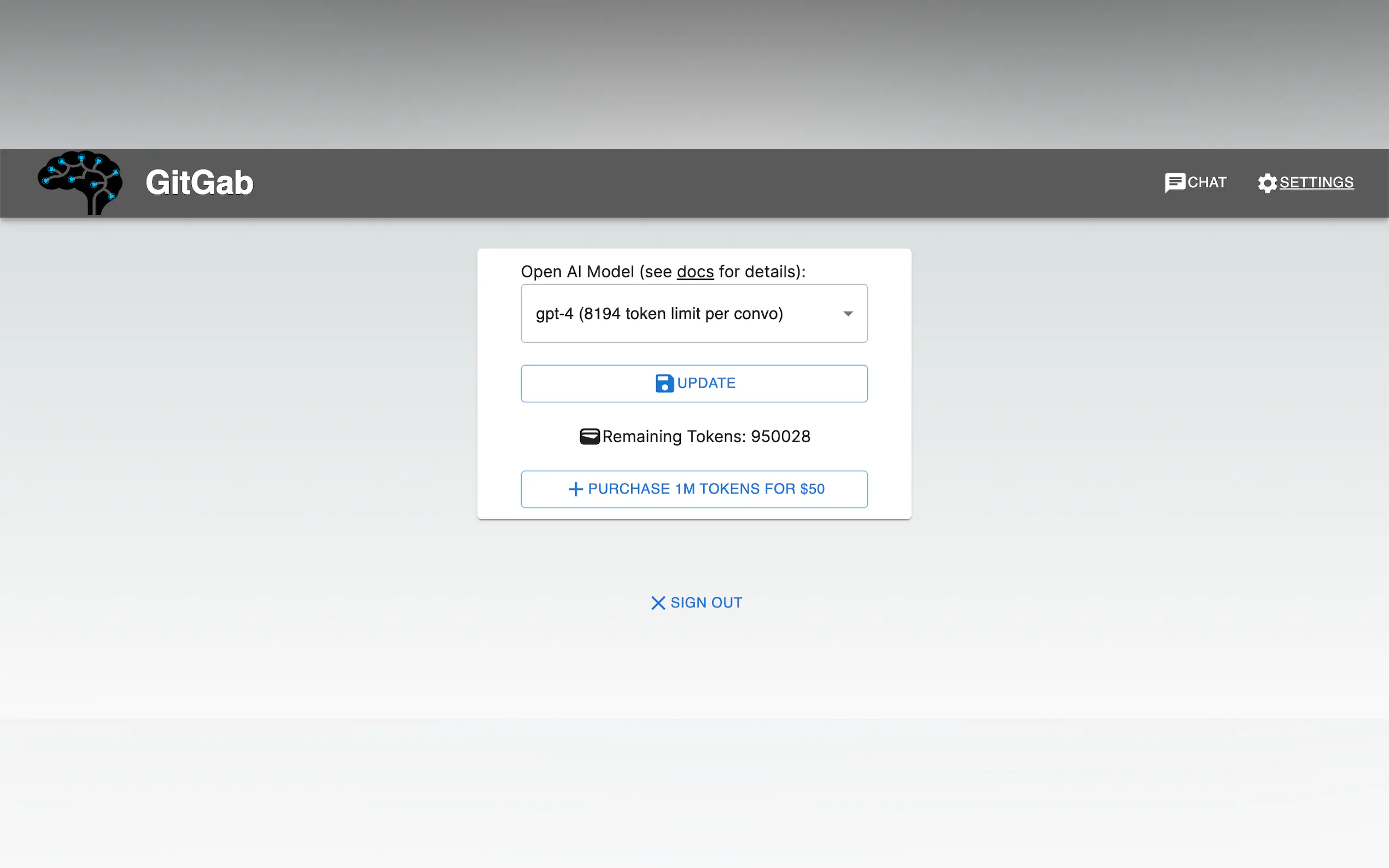Click the X icon next to Sign Out
The width and height of the screenshot is (1389, 868).
point(658,603)
